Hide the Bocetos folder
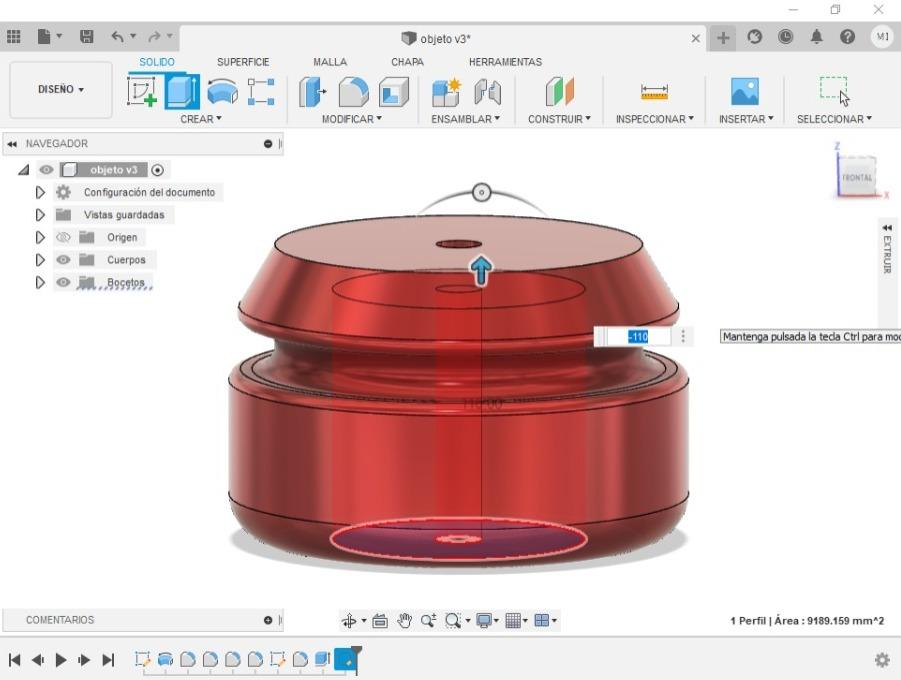The width and height of the screenshot is (901, 680). coord(63,282)
